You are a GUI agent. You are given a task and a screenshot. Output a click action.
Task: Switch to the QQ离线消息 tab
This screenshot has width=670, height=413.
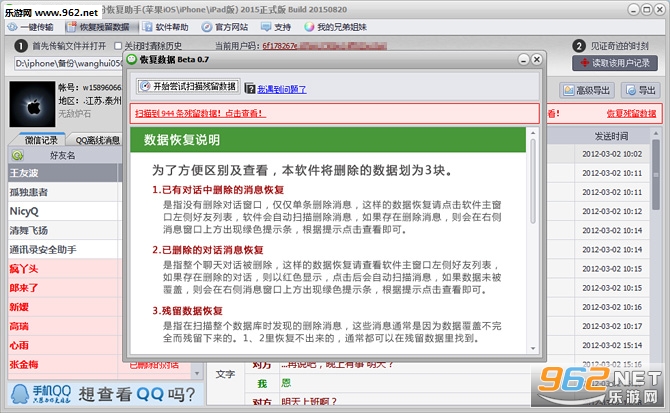click(97, 140)
